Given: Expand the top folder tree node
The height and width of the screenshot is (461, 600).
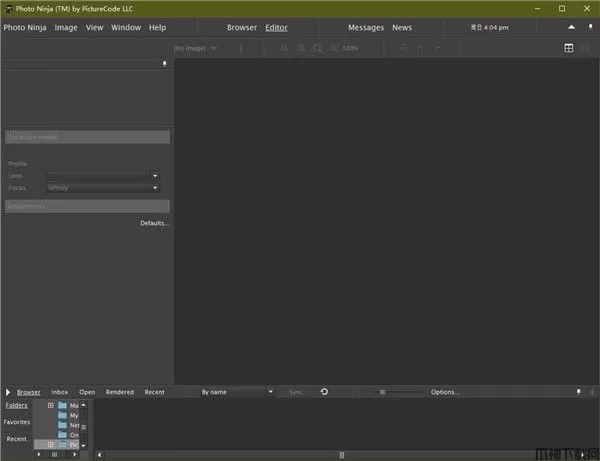Looking at the screenshot, I should pos(51,406).
